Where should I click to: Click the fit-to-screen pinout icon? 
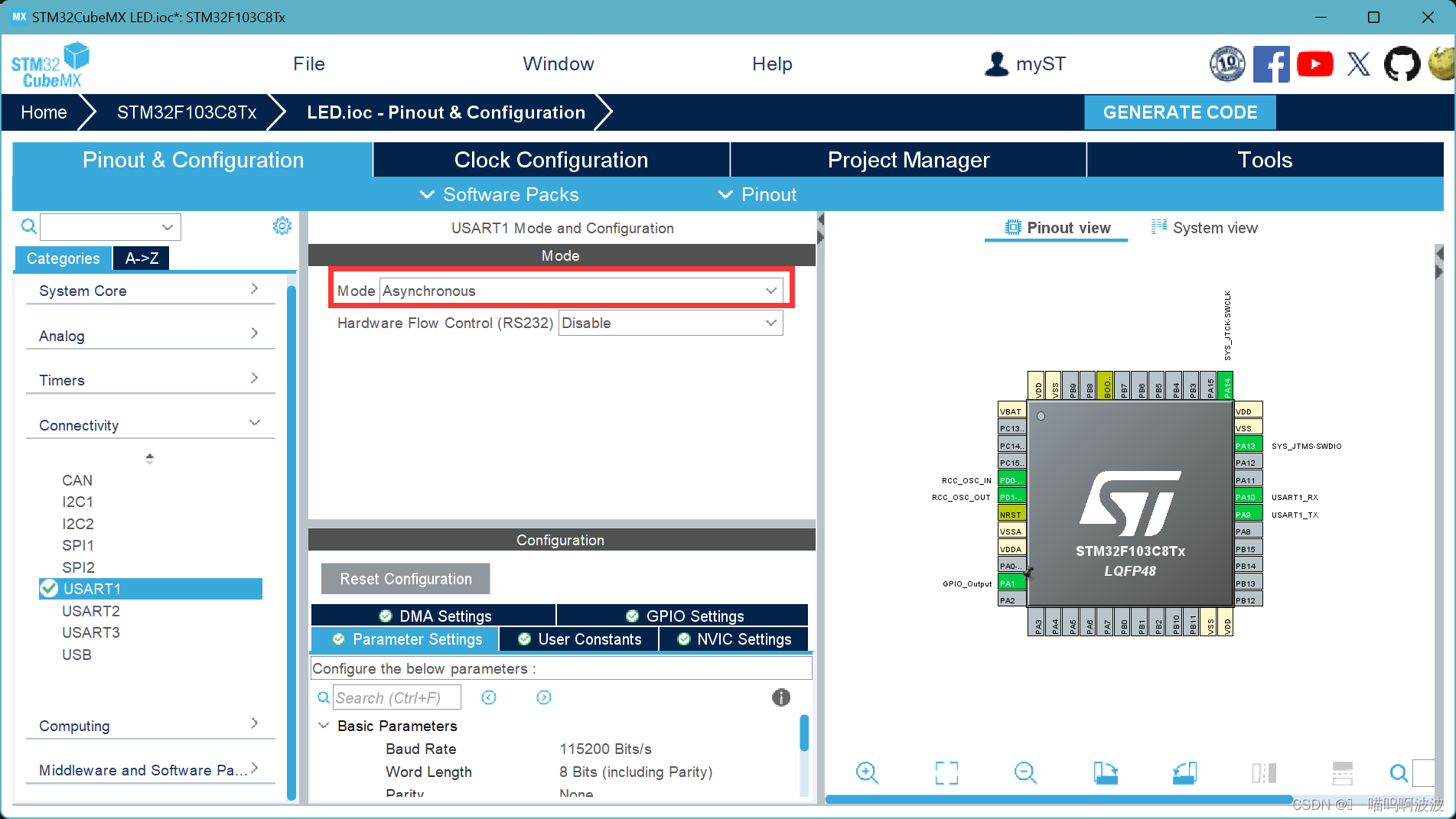tap(946, 772)
